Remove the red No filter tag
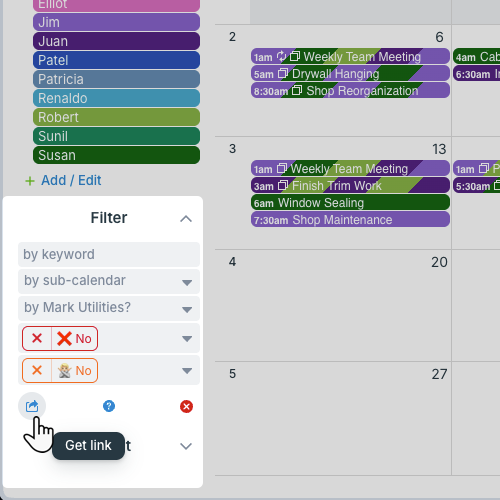 [37, 338]
